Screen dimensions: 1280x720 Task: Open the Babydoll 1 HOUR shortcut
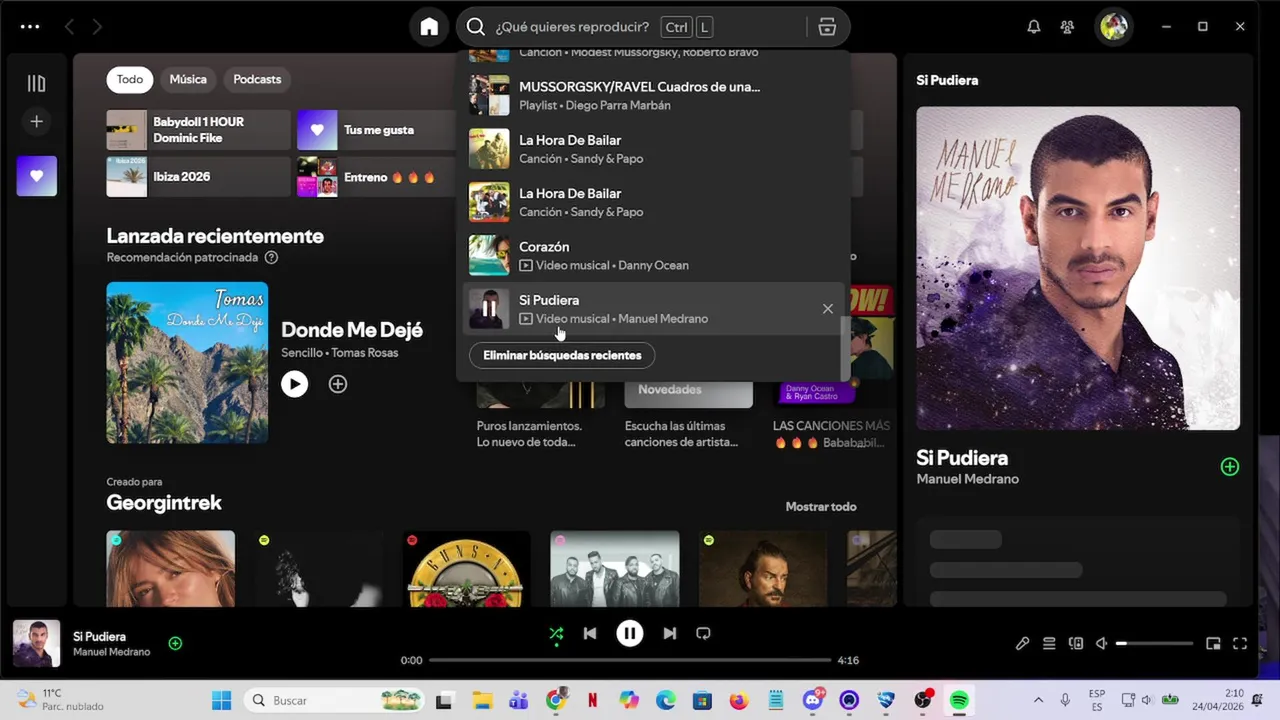click(x=198, y=130)
